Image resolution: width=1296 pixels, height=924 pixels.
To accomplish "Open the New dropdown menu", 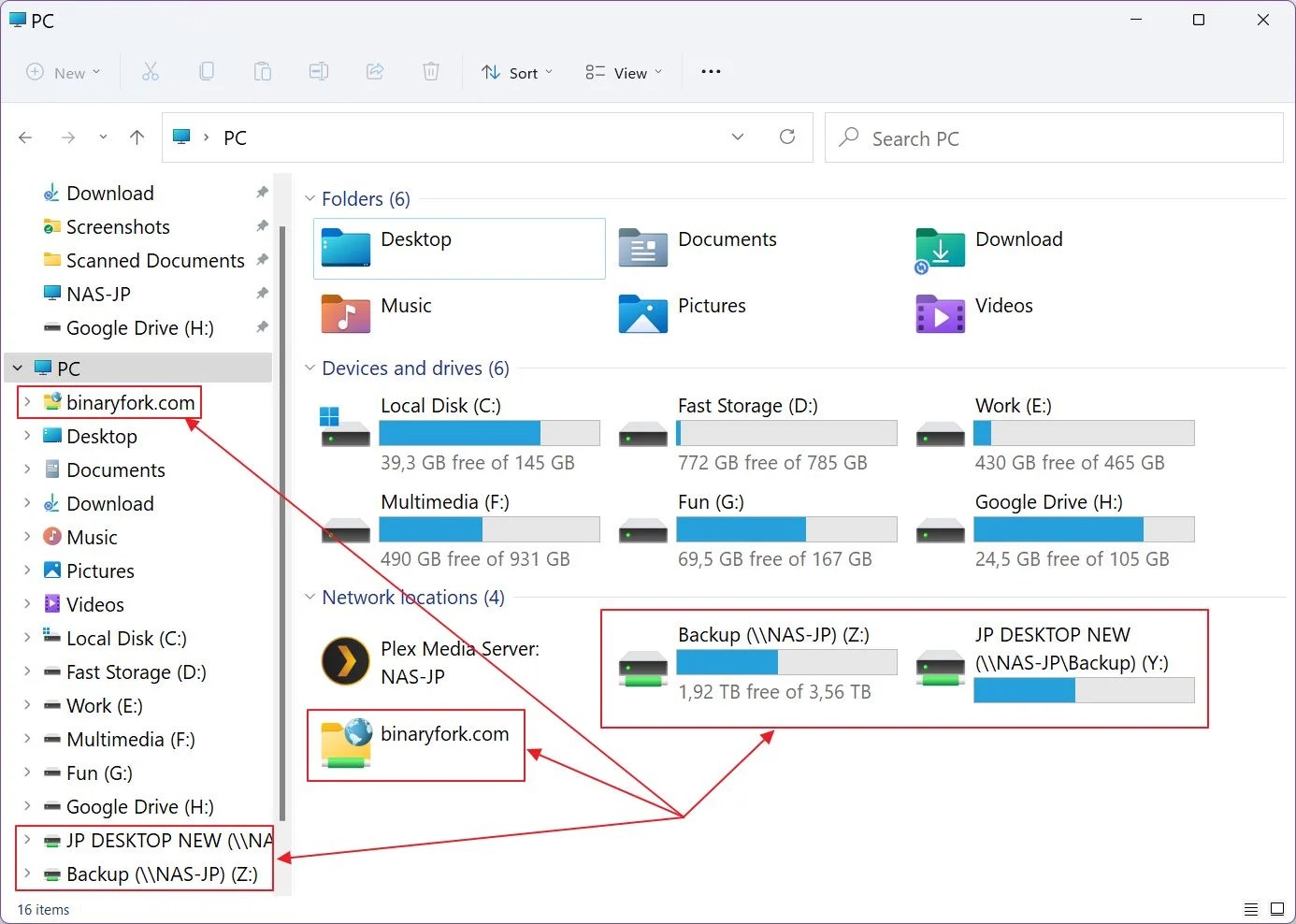I will [64, 72].
